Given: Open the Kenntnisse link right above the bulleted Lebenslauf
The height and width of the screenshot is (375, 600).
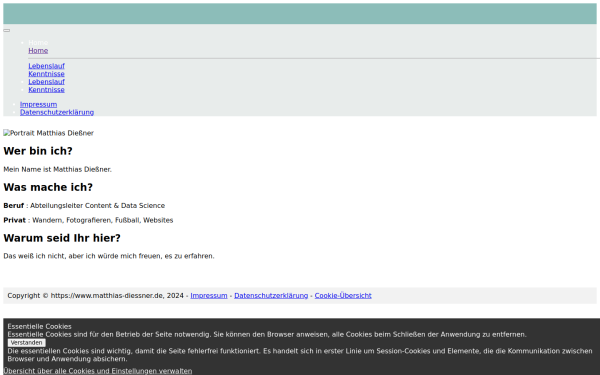Looking at the screenshot, I should point(46,74).
